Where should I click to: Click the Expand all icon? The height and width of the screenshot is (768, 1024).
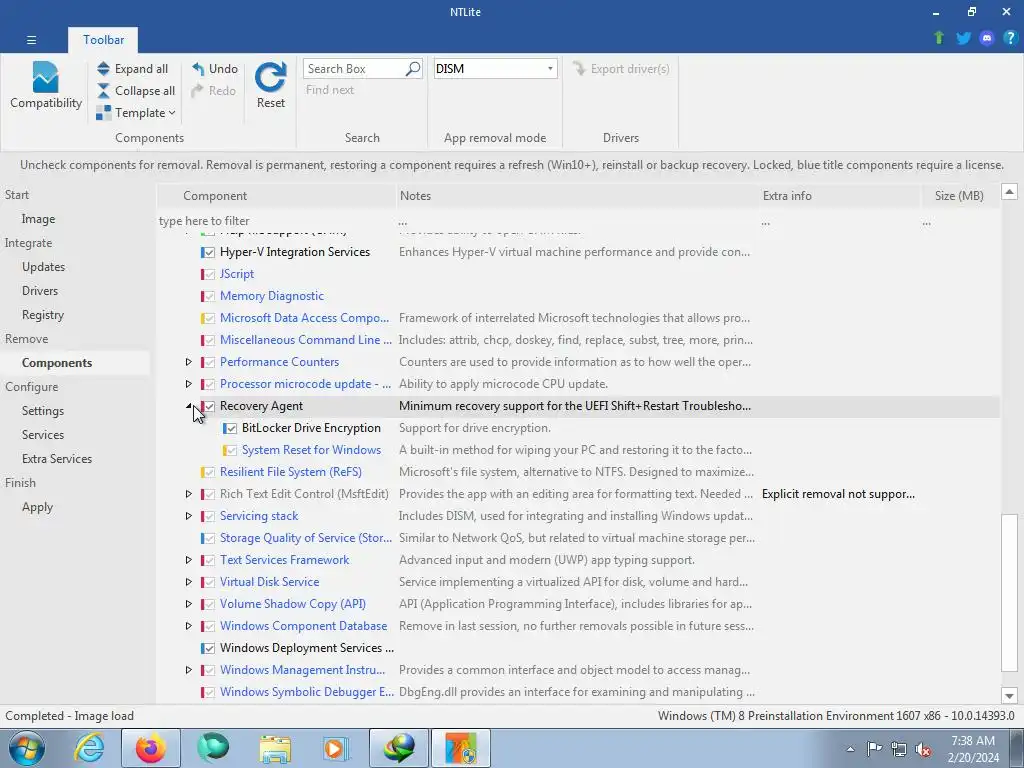103,69
